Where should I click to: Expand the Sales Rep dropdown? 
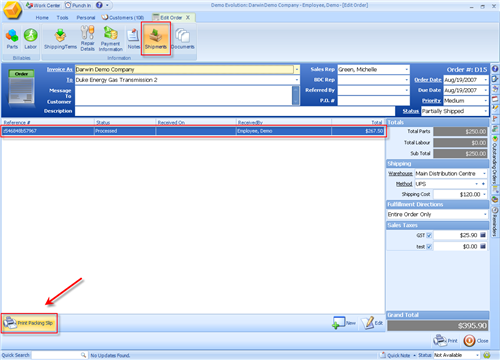407,69
